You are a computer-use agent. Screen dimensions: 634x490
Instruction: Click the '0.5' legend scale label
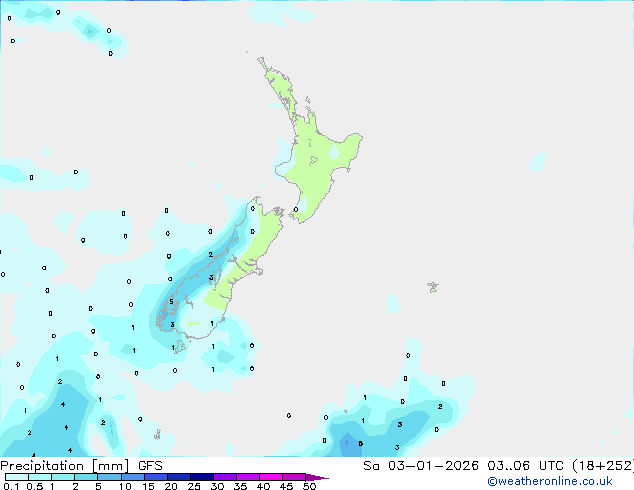[x=35, y=486]
